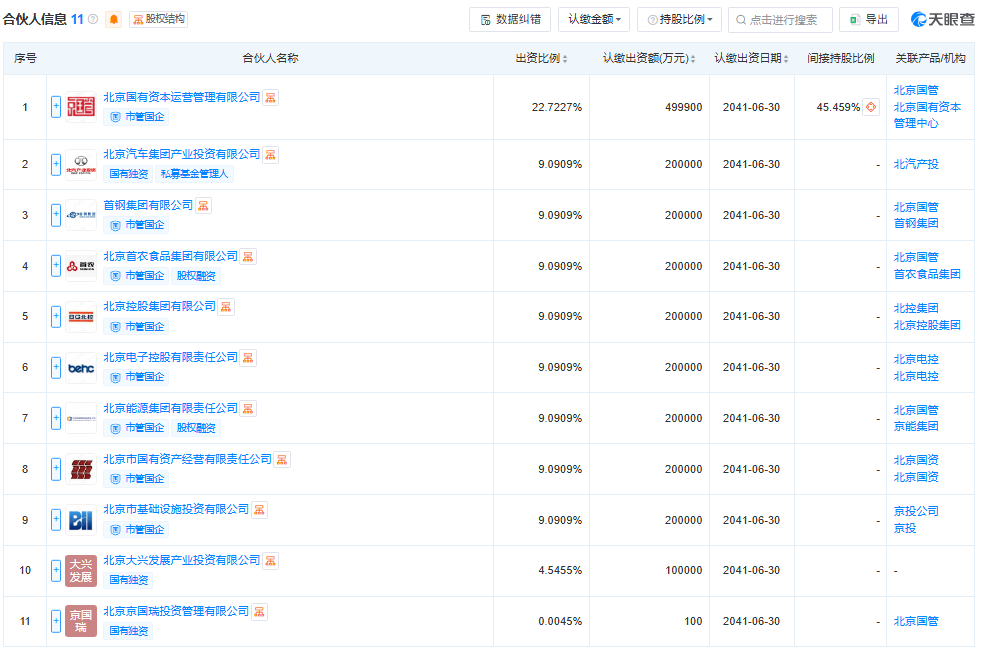Image resolution: width=988 pixels, height=654 pixels.
Task: Click 股权融资 tag under 北京首农食品集团
Action: tap(196, 276)
